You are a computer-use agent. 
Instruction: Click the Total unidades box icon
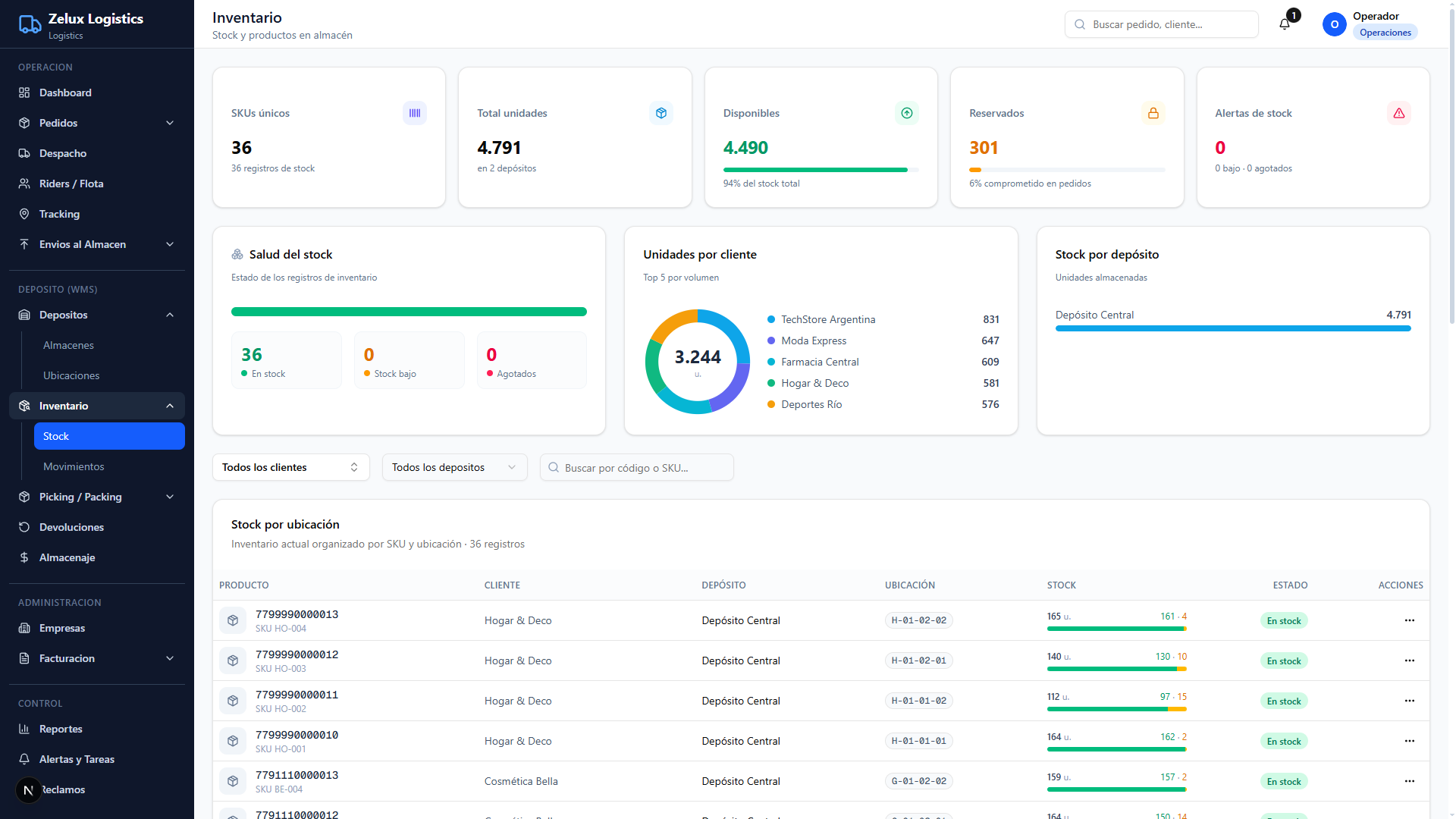pyautogui.click(x=661, y=113)
